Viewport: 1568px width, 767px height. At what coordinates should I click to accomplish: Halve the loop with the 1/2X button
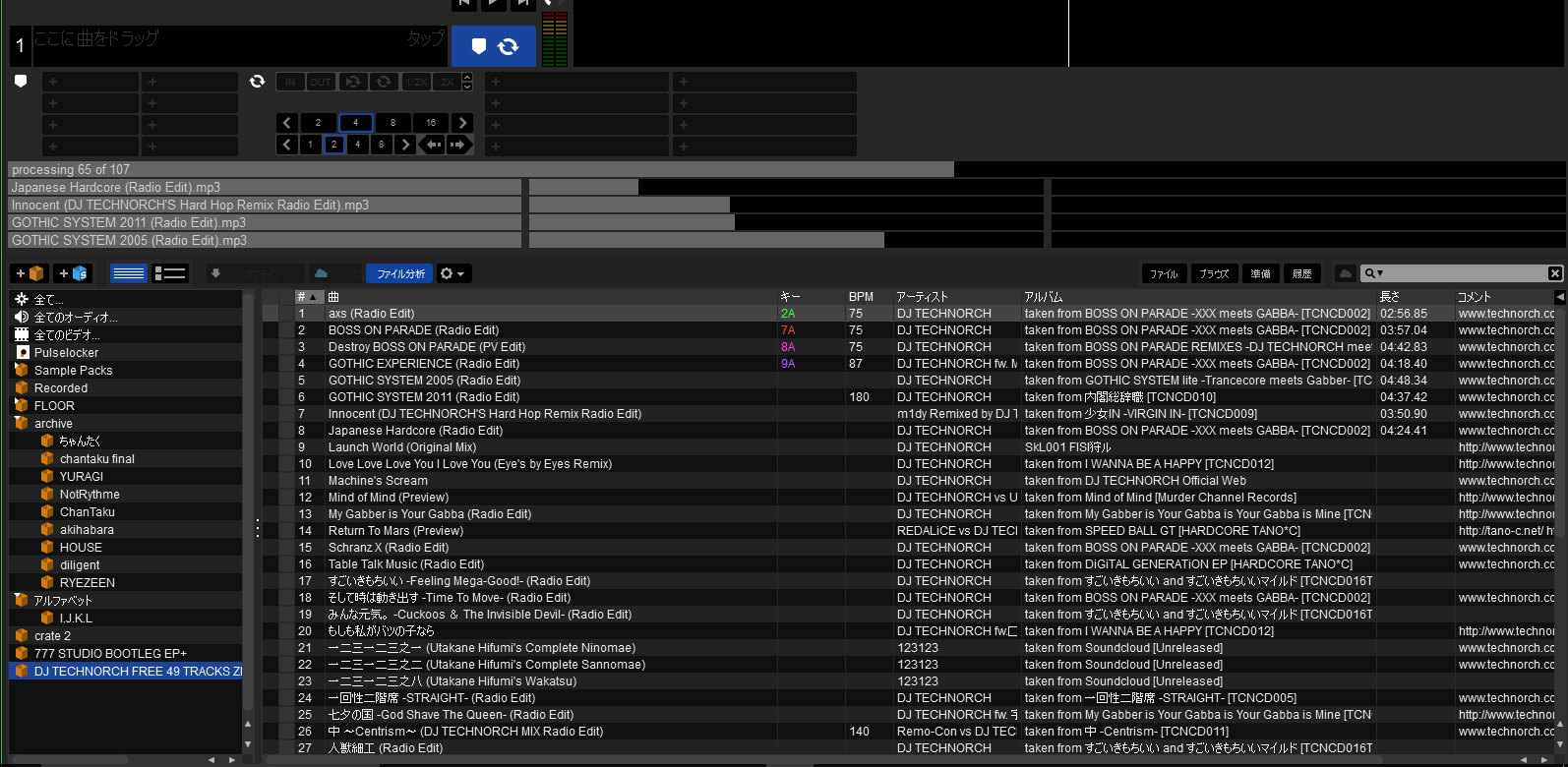pos(416,82)
